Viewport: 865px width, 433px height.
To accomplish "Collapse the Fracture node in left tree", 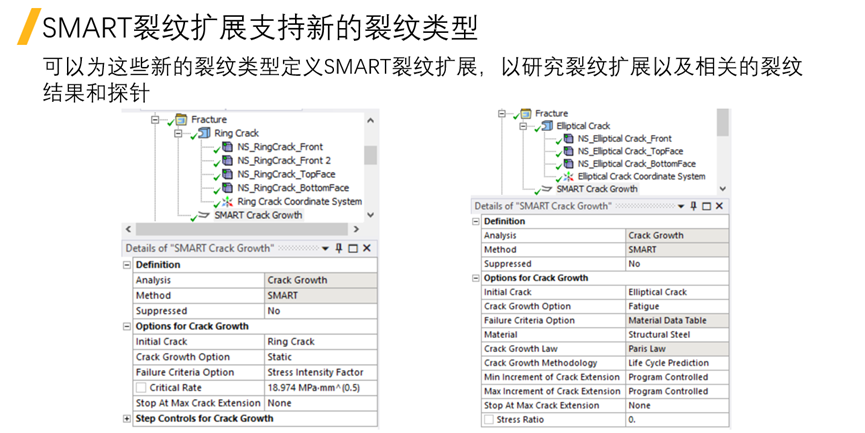I will [x=155, y=119].
